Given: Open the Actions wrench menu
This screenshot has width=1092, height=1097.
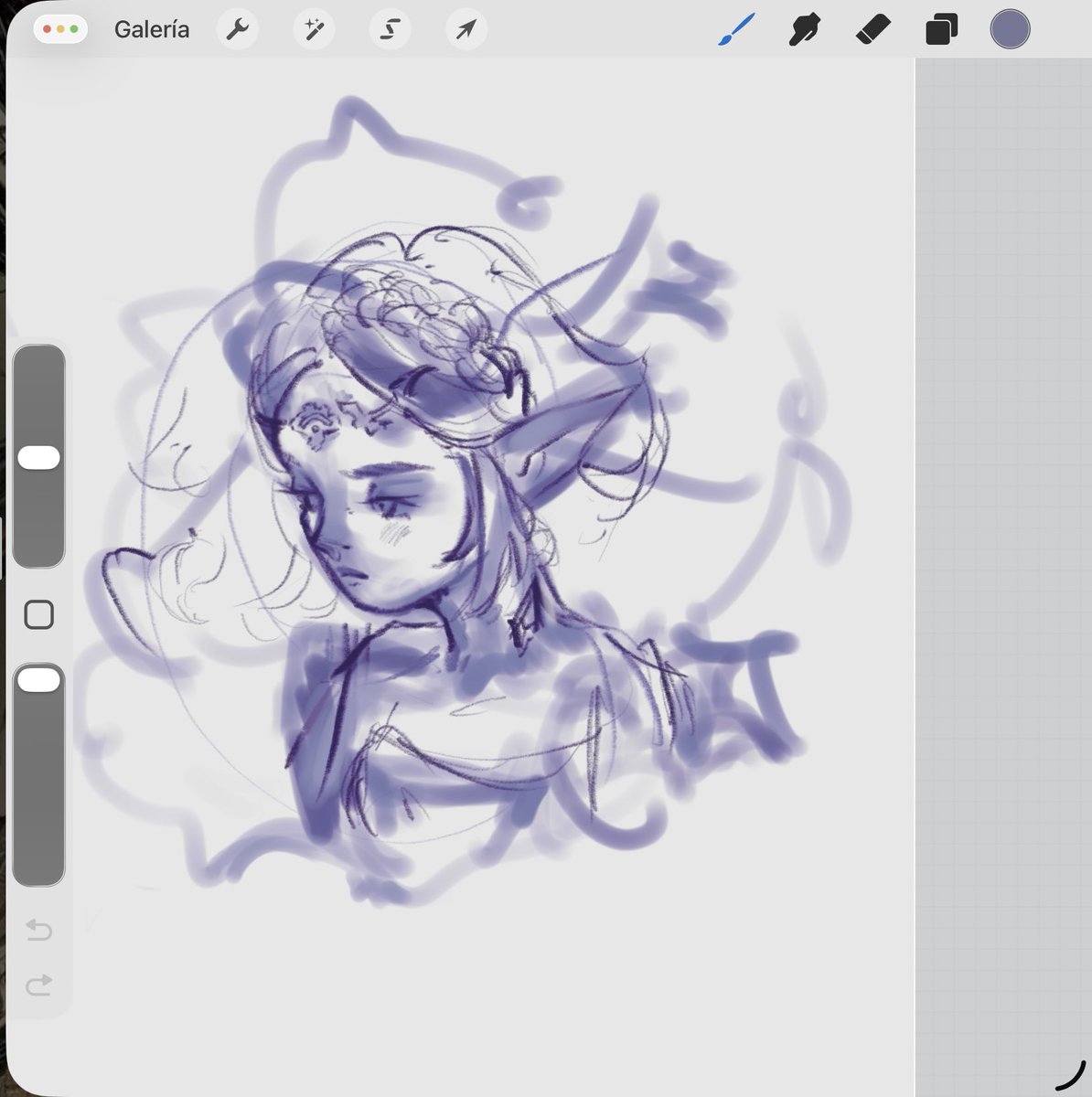Looking at the screenshot, I should click(238, 30).
